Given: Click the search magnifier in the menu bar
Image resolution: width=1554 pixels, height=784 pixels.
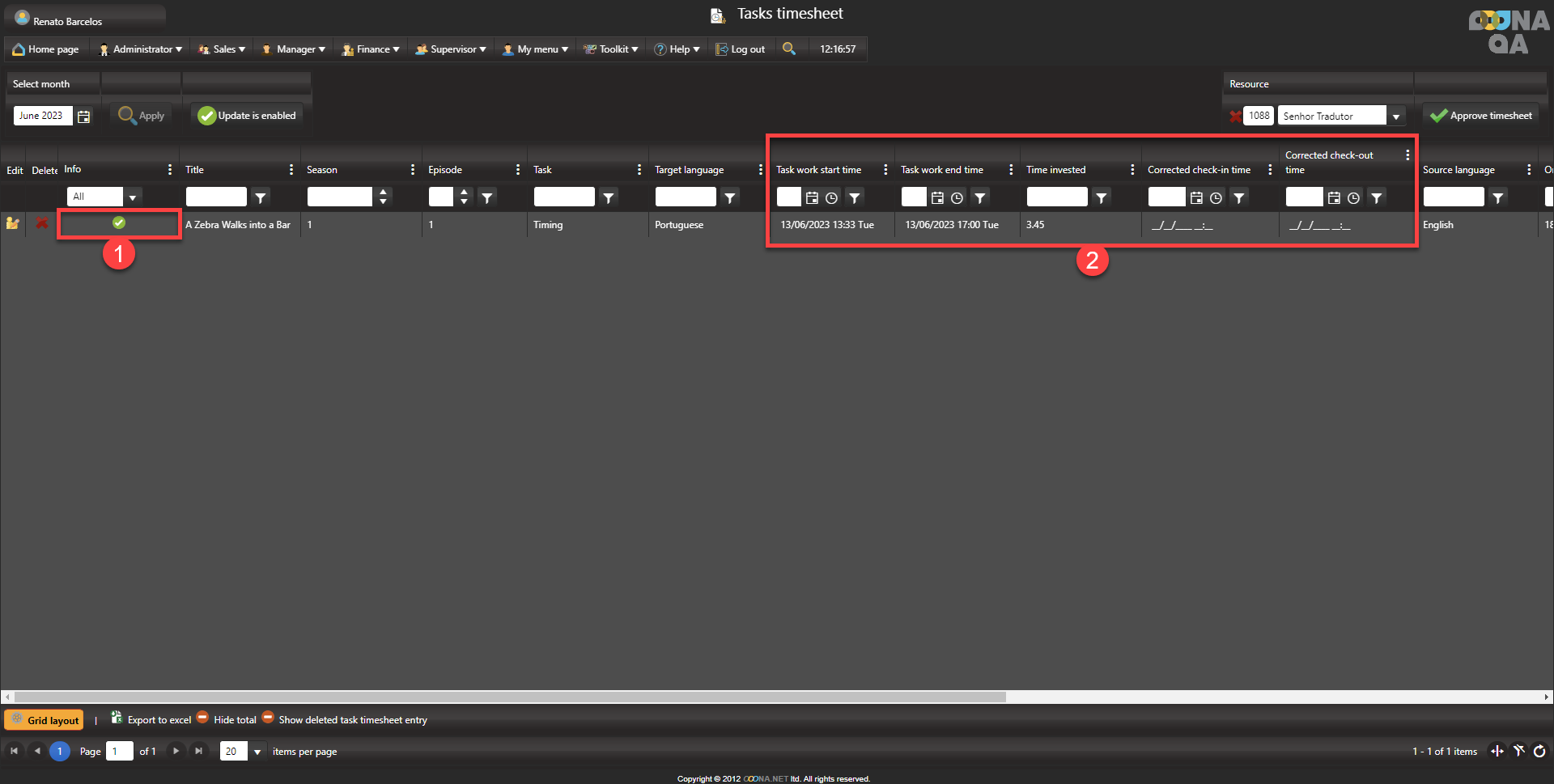Looking at the screenshot, I should 788,49.
